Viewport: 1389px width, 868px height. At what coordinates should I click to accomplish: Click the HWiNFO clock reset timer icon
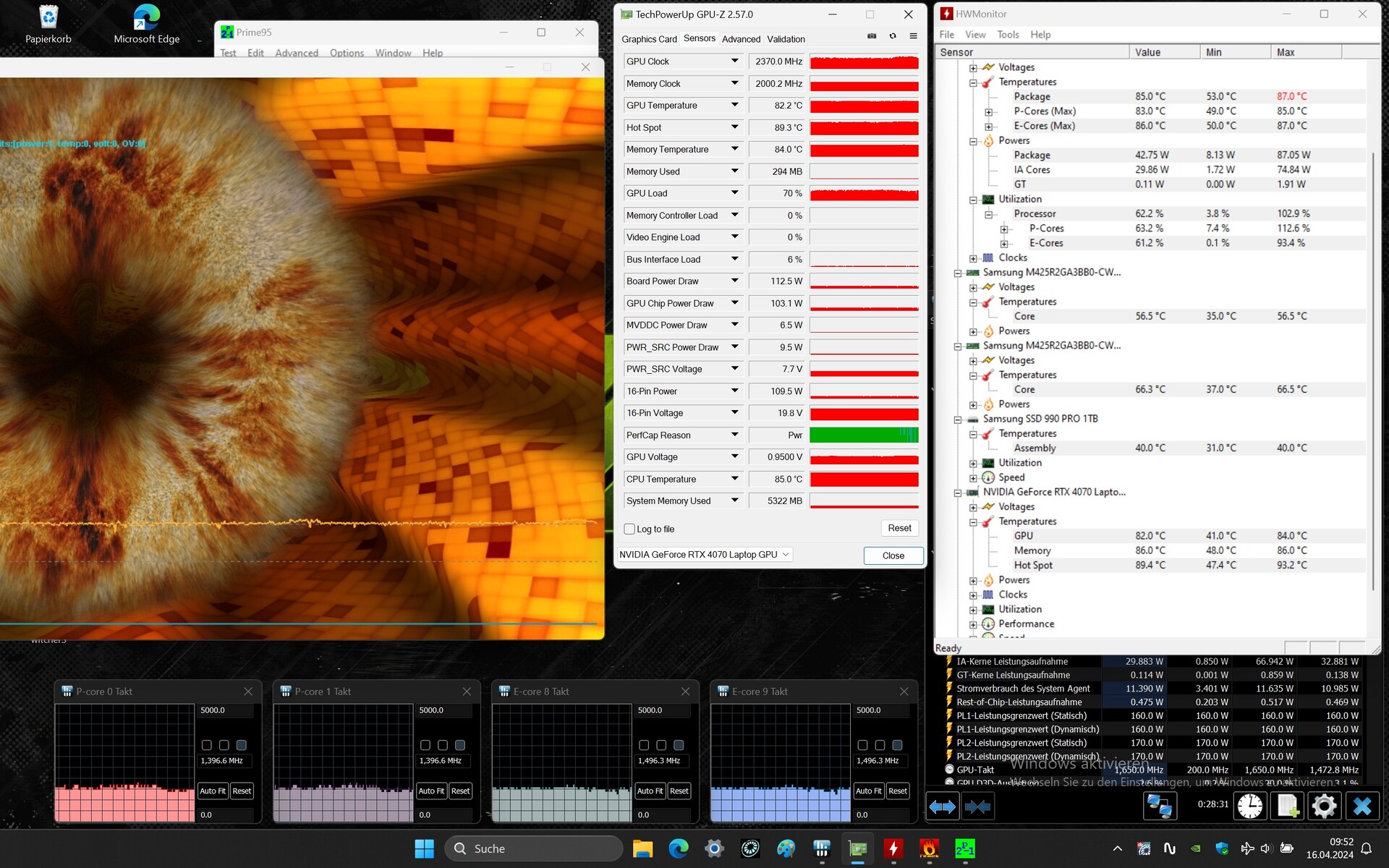tap(1250, 806)
